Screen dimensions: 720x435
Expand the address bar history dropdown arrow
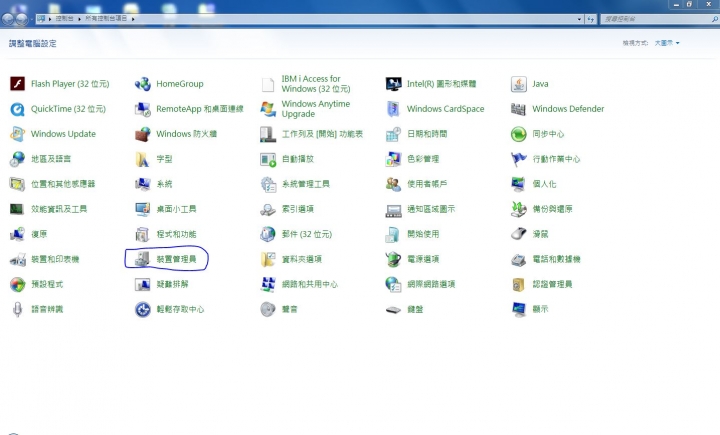[x=579, y=19]
